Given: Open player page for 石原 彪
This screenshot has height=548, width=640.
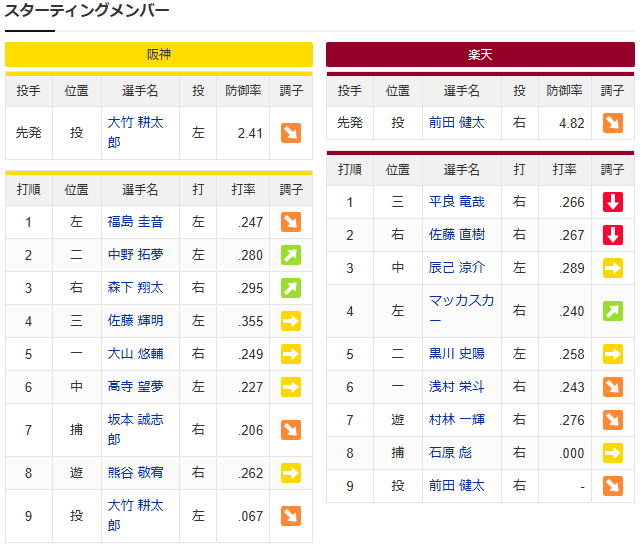Looking at the screenshot, I should [450, 453].
